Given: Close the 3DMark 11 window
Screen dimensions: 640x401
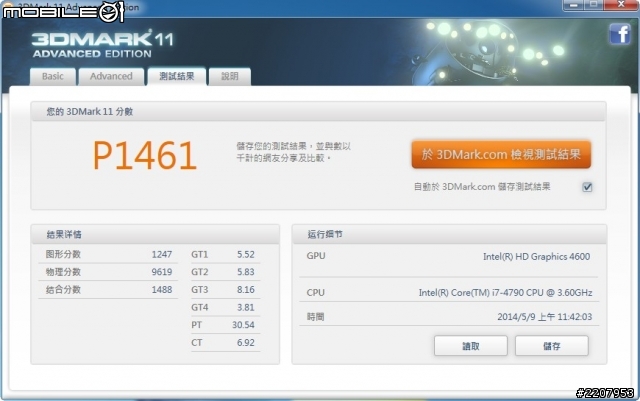Looking at the screenshot, I should 621,4.
